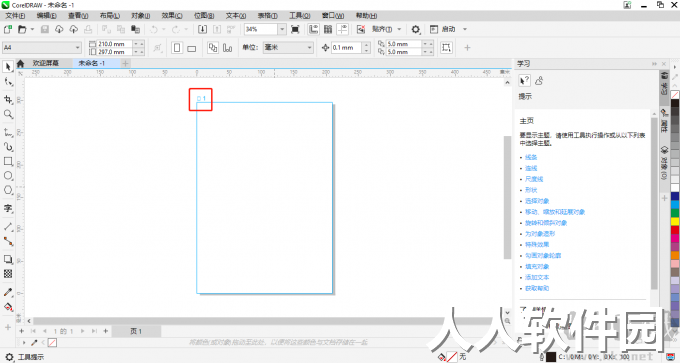Toggle show rulers button in toolbar

tap(314, 29)
